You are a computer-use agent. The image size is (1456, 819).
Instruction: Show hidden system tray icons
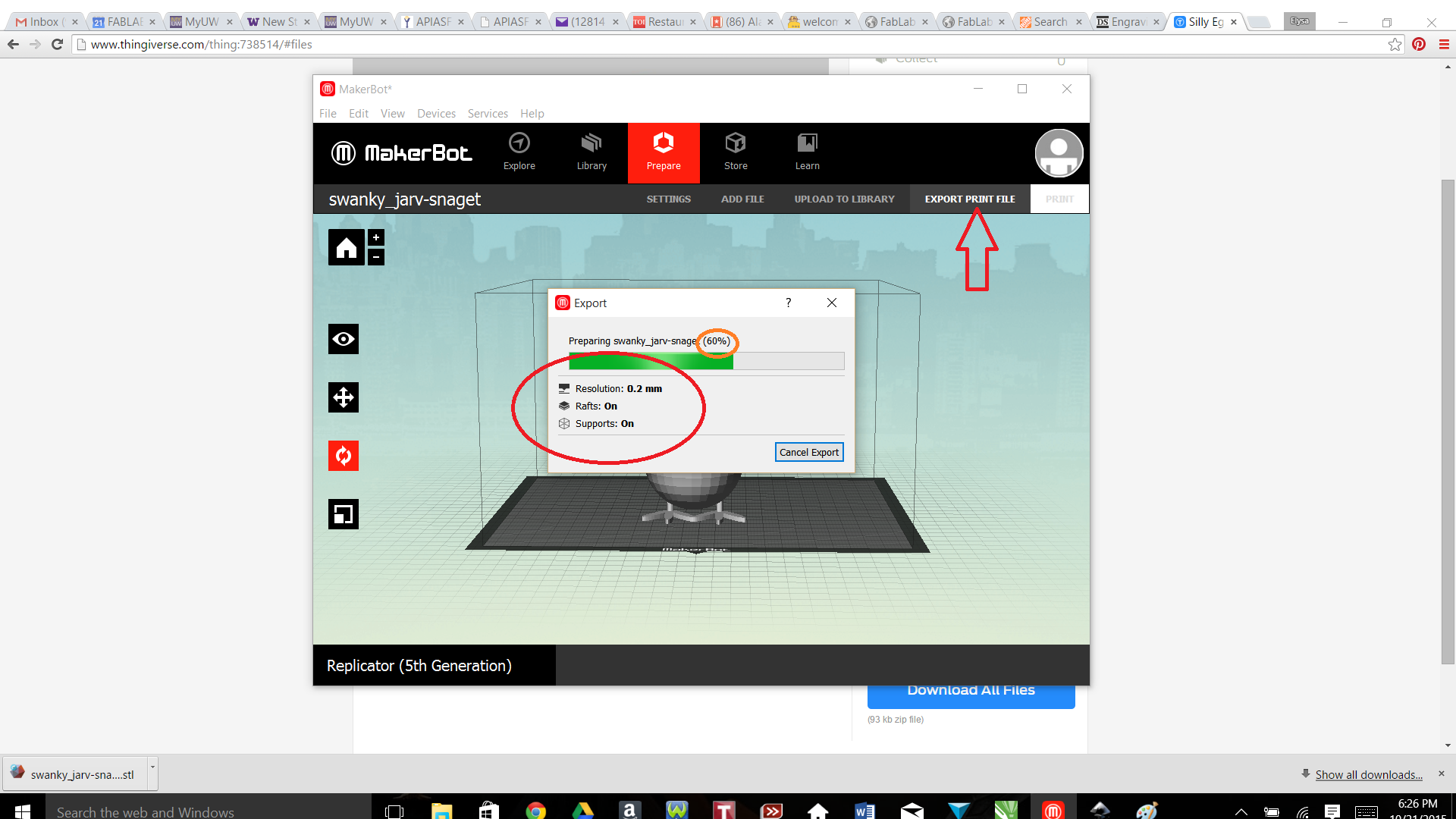pyautogui.click(x=1241, y=811)
